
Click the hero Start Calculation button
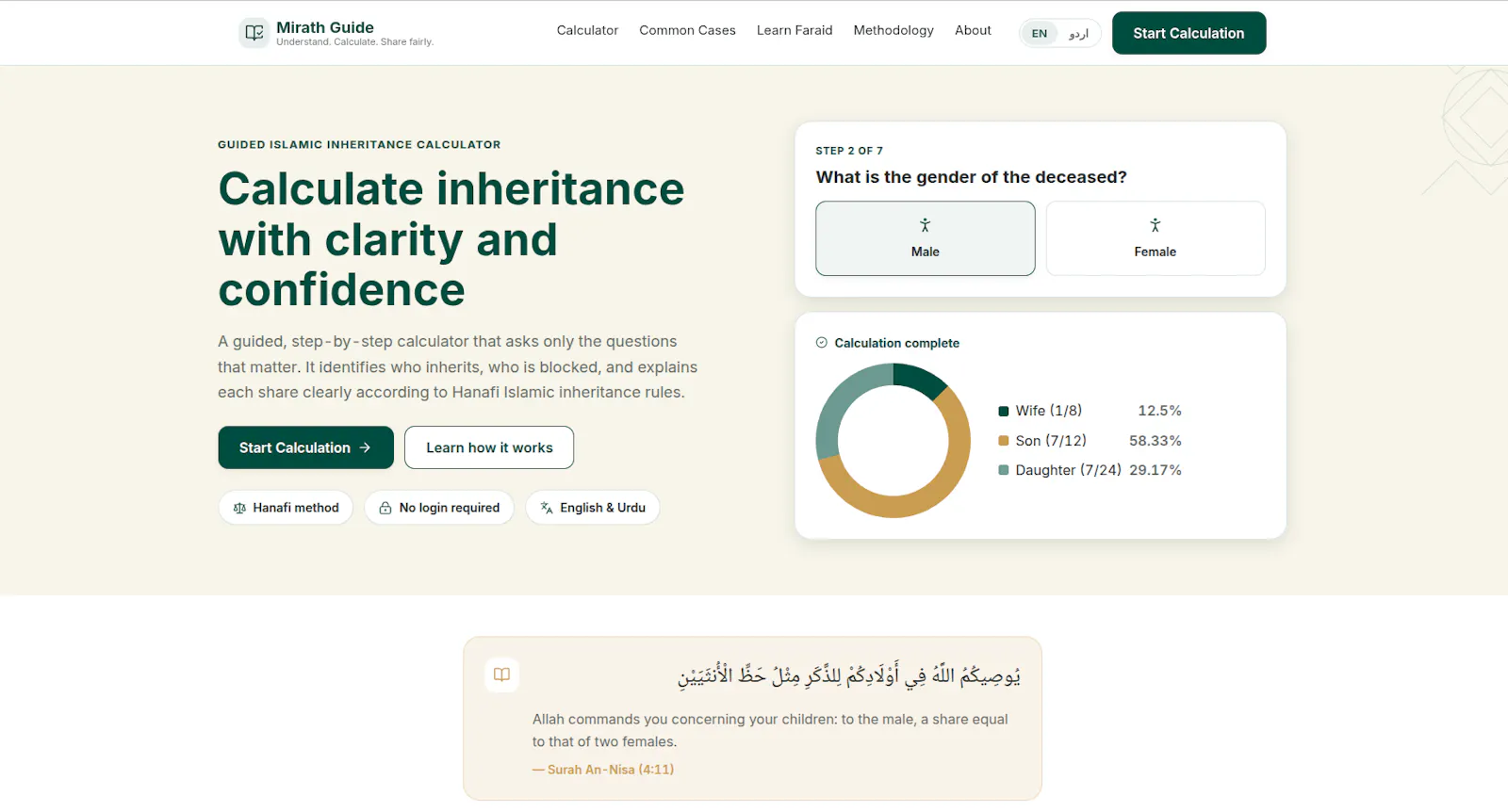305,447
